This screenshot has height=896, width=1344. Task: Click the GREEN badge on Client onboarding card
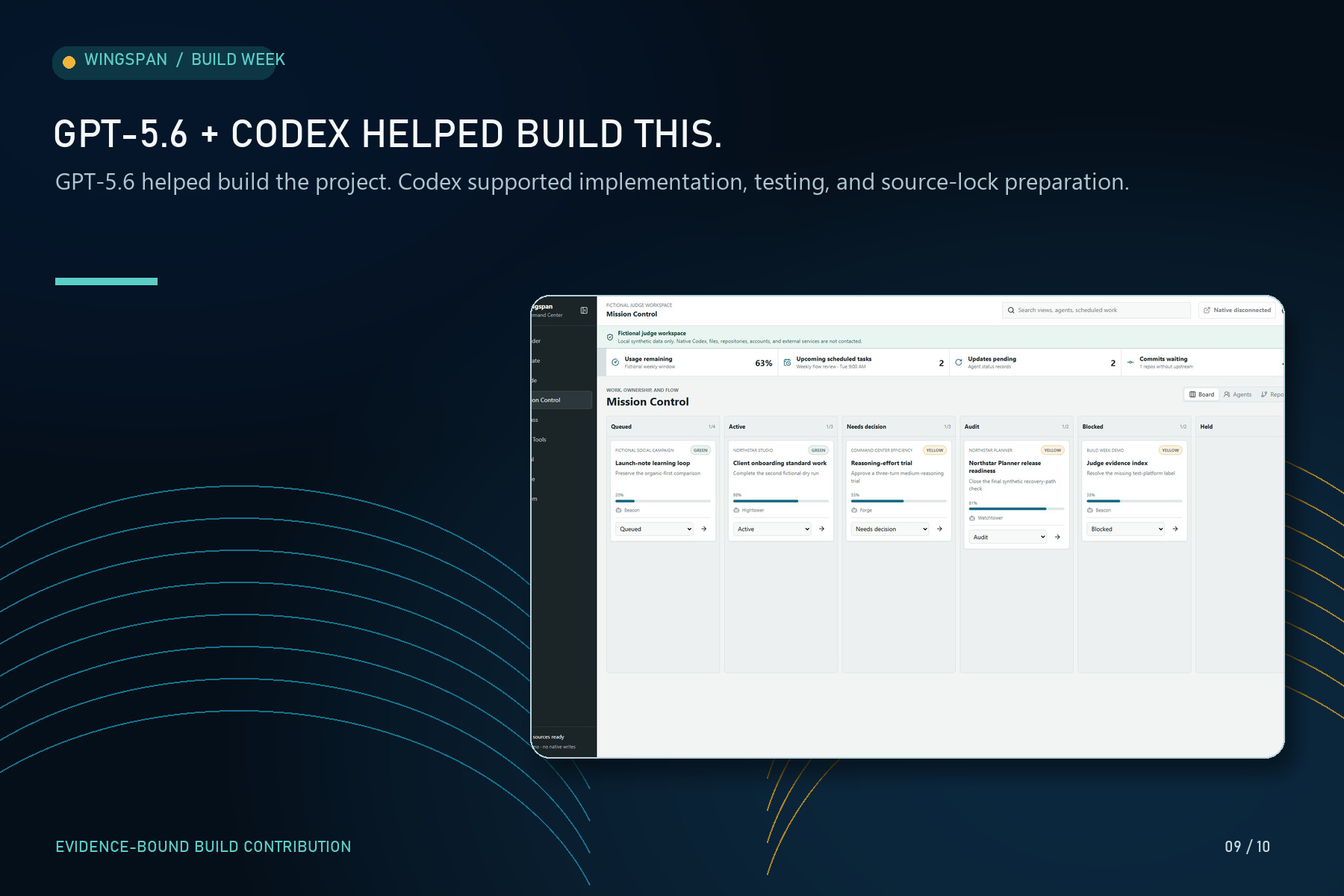point(818,451)
